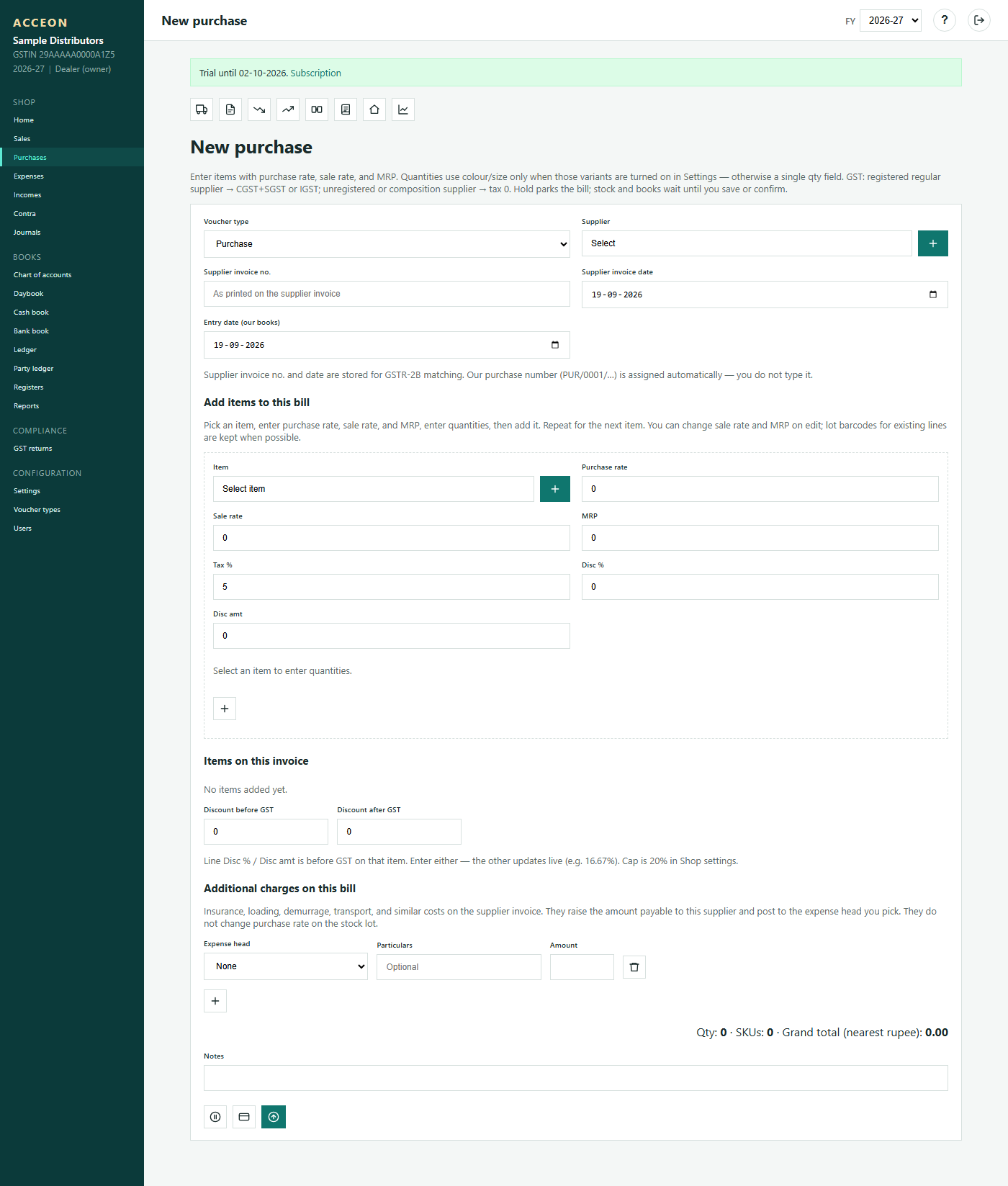The image size is (1008, 1186).
Task: Open the Entry date calendar picker
Action: click(555, 345)
